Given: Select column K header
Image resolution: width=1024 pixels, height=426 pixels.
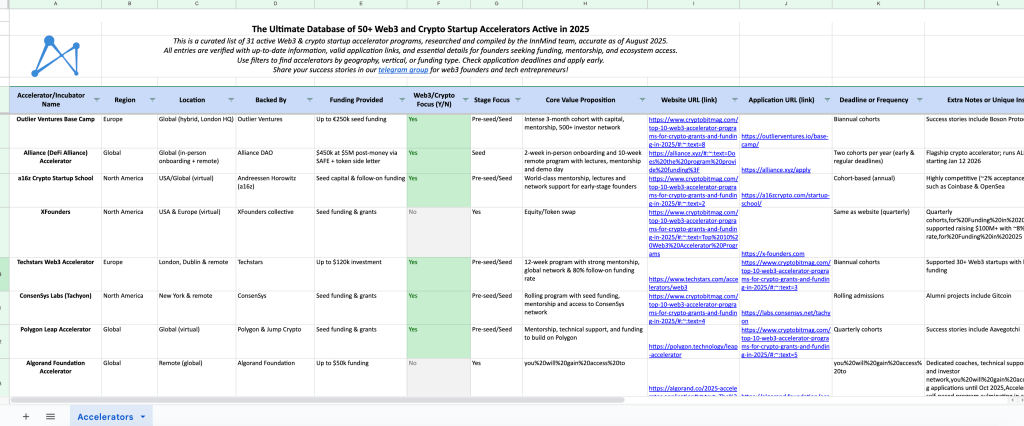Looking at the screenshot, I should (878, 4).
